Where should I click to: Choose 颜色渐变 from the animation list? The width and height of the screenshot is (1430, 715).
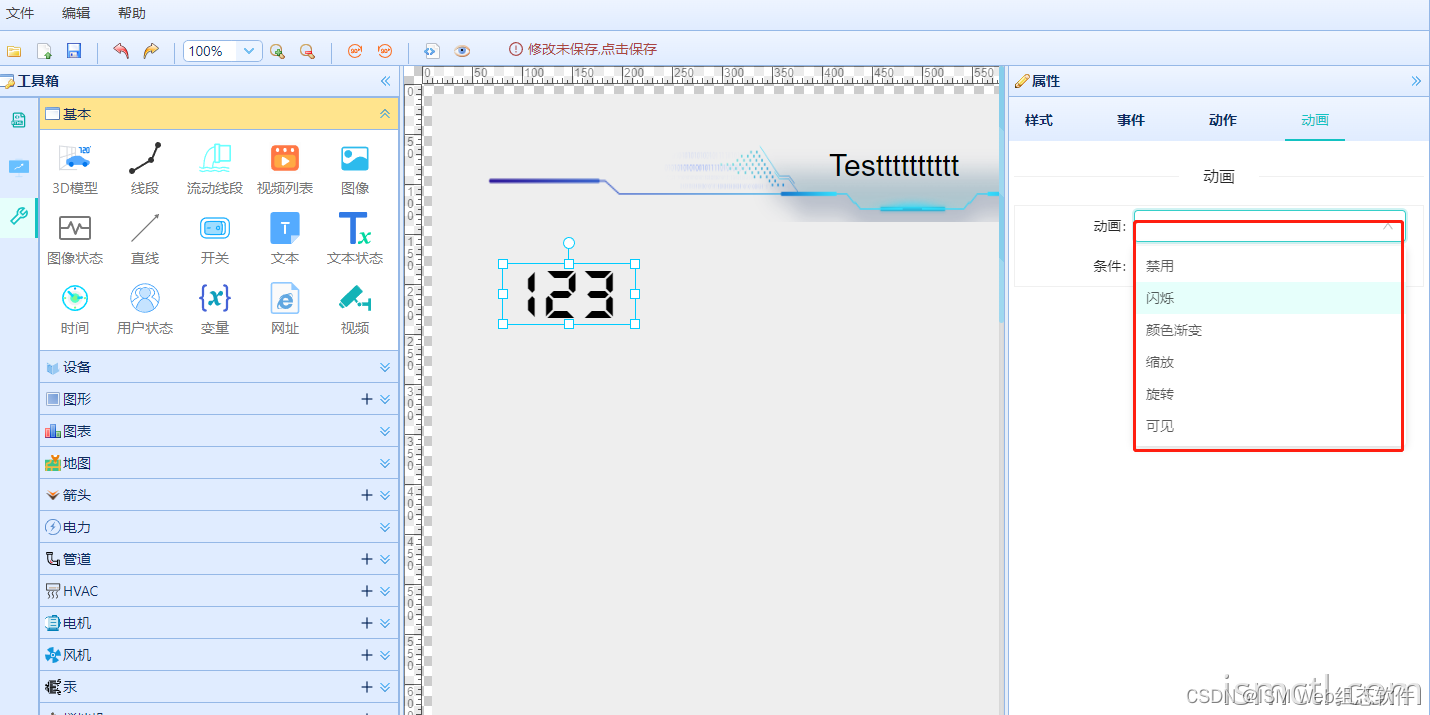(1269, 330)
